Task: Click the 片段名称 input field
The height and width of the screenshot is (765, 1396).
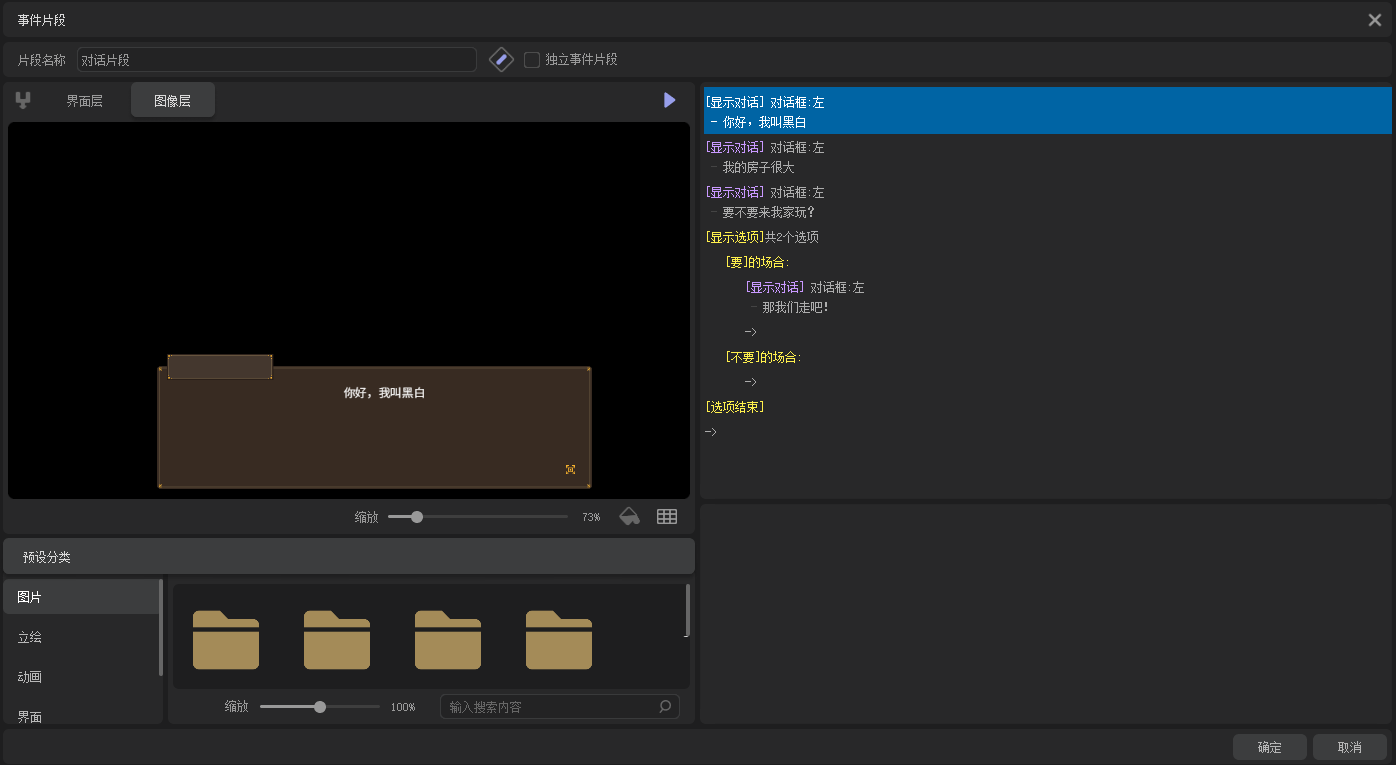Action: [277, 60]
